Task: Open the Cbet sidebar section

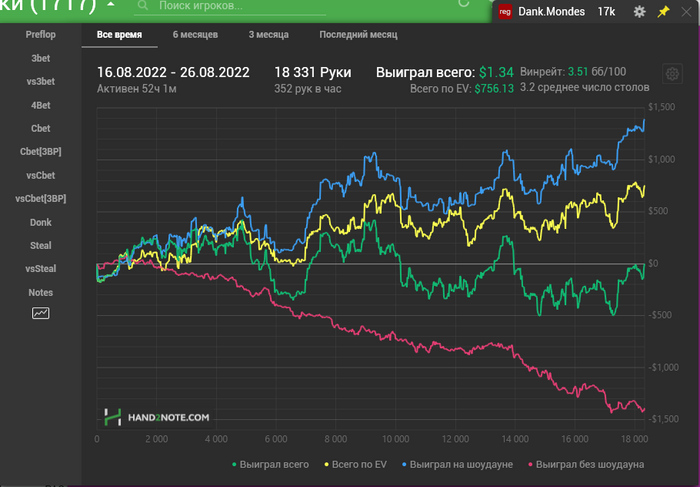Action: (41, 129)
